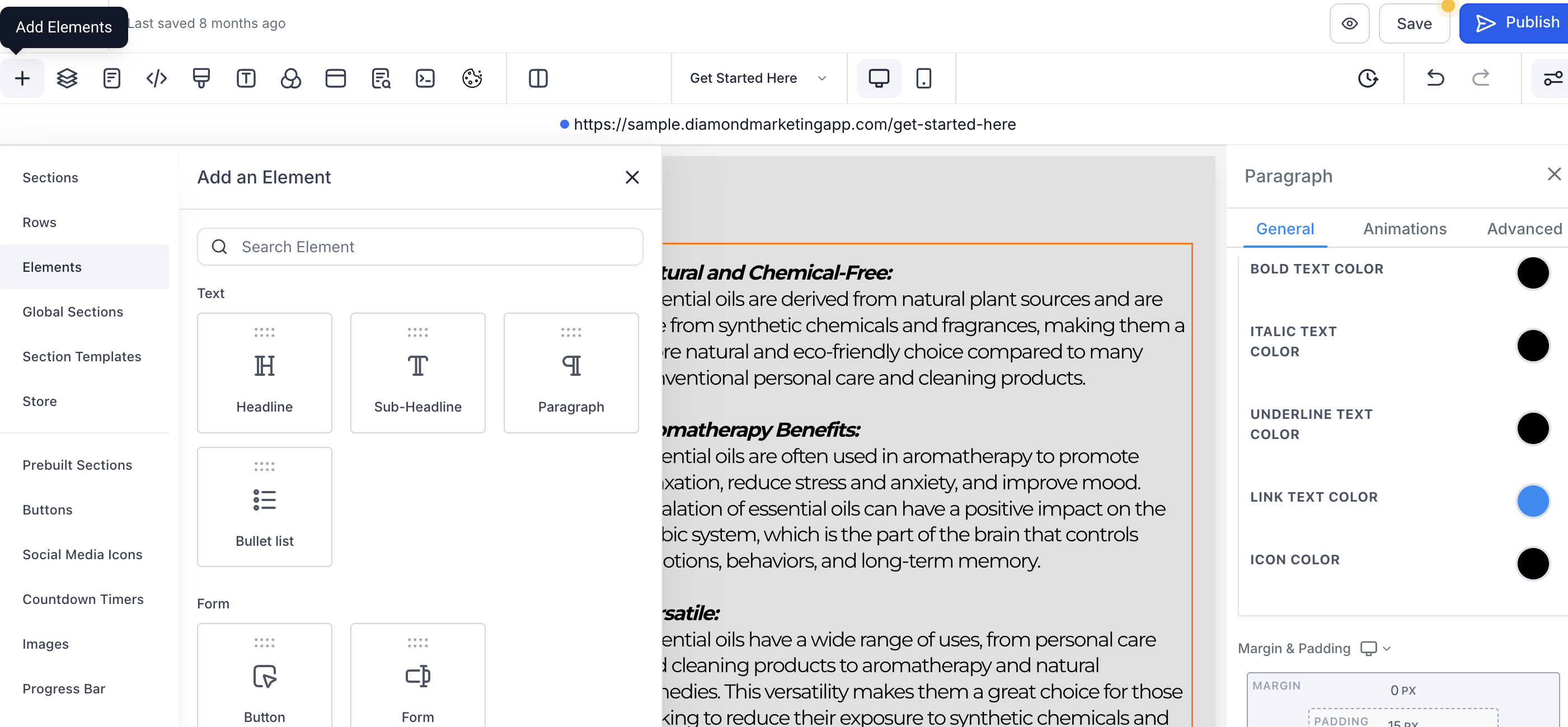This screenshot has width=1568, height=727.
Task: Open Section Templates in the left menu
Action: (x=82, y=356)
